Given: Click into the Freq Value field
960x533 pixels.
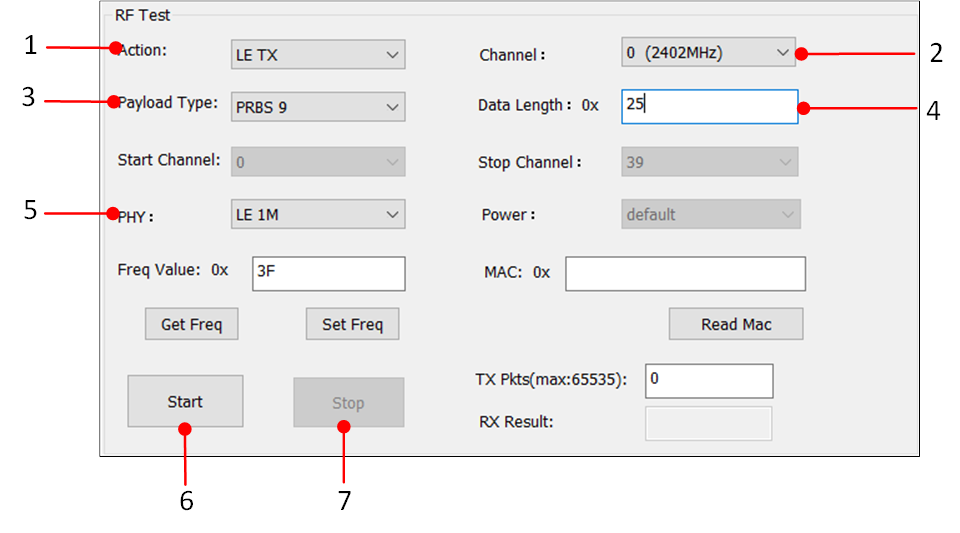Looking at the screenshot, I should click(x=328, y=273).
